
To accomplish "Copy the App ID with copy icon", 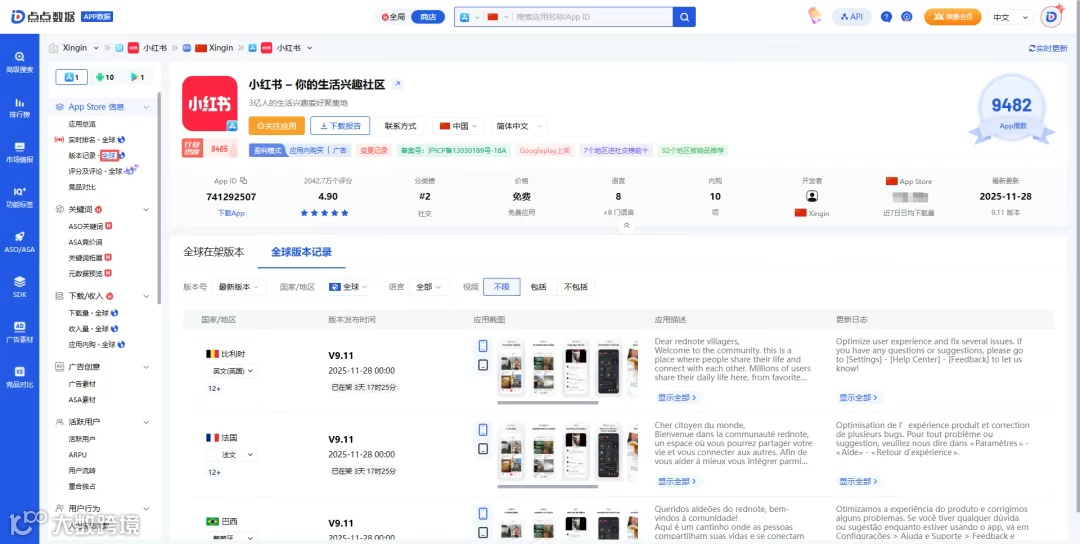I will pyautogui.click(x=243, y=181).
